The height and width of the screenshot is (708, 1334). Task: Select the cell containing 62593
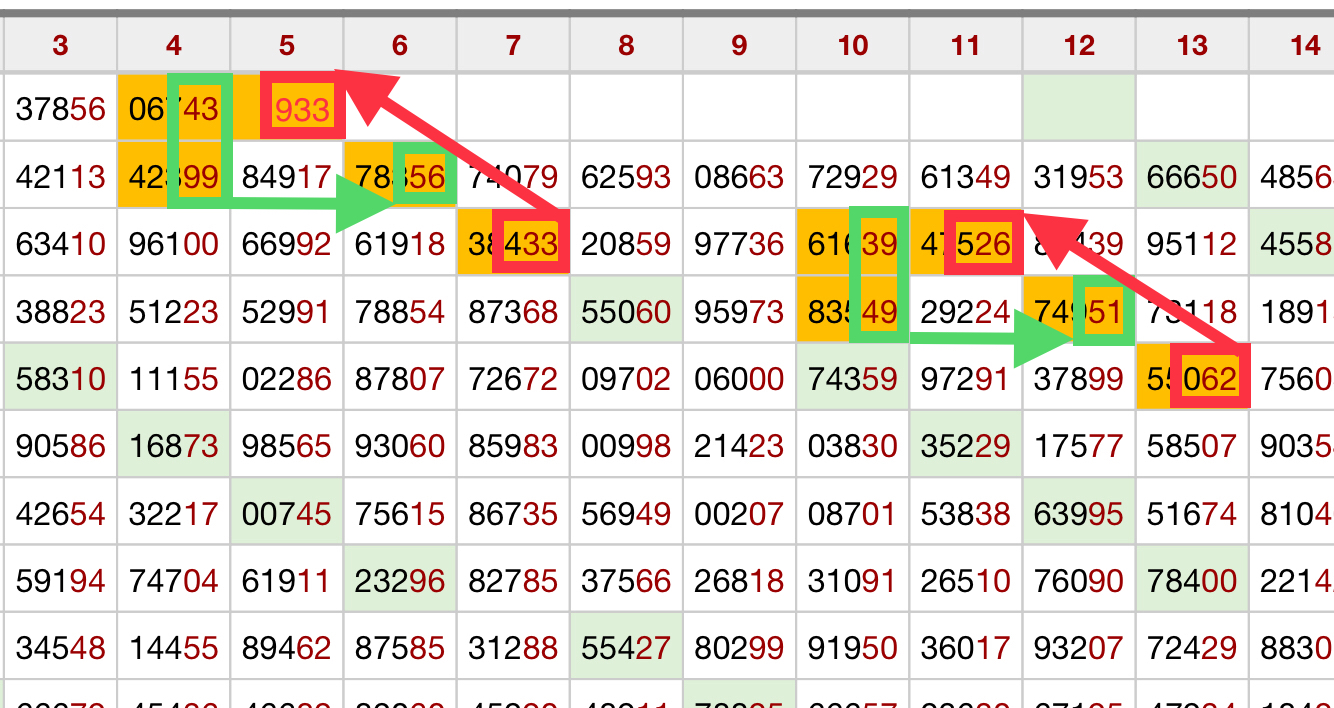tap(626, 177)
